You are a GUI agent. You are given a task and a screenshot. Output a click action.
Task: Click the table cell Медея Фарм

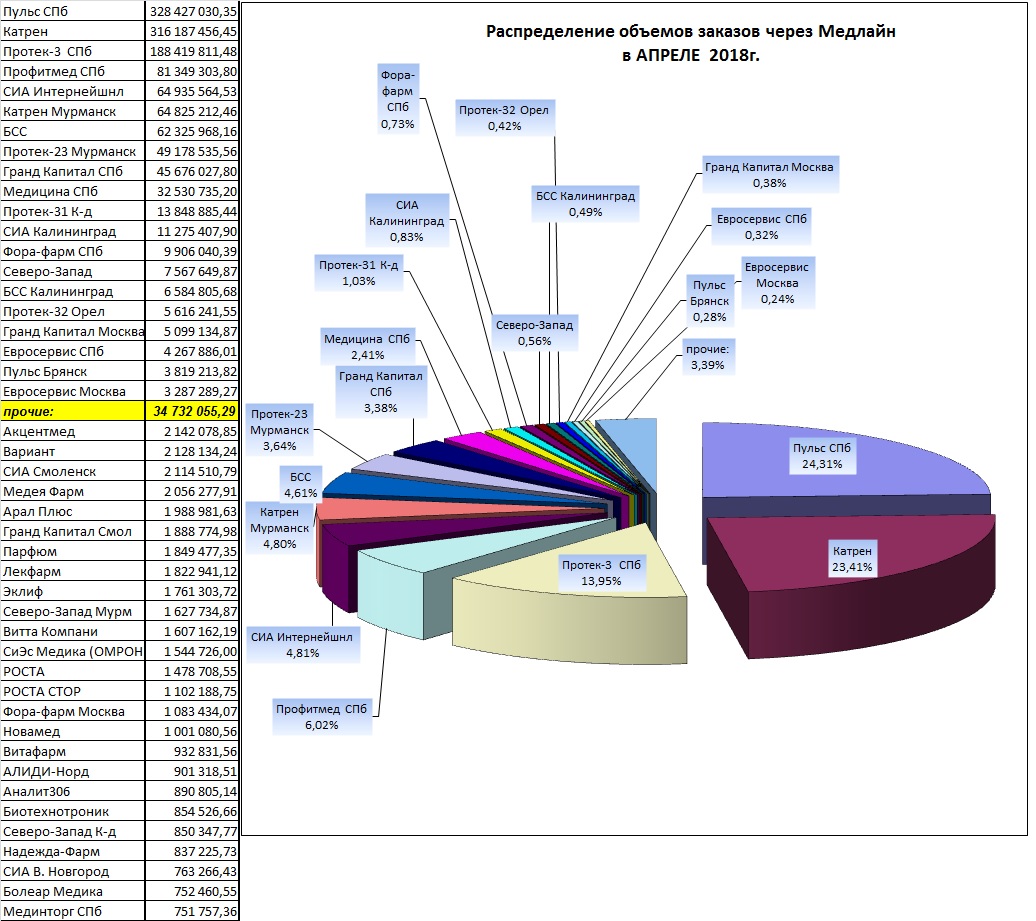pyautogui.click(x=72, y=492)
